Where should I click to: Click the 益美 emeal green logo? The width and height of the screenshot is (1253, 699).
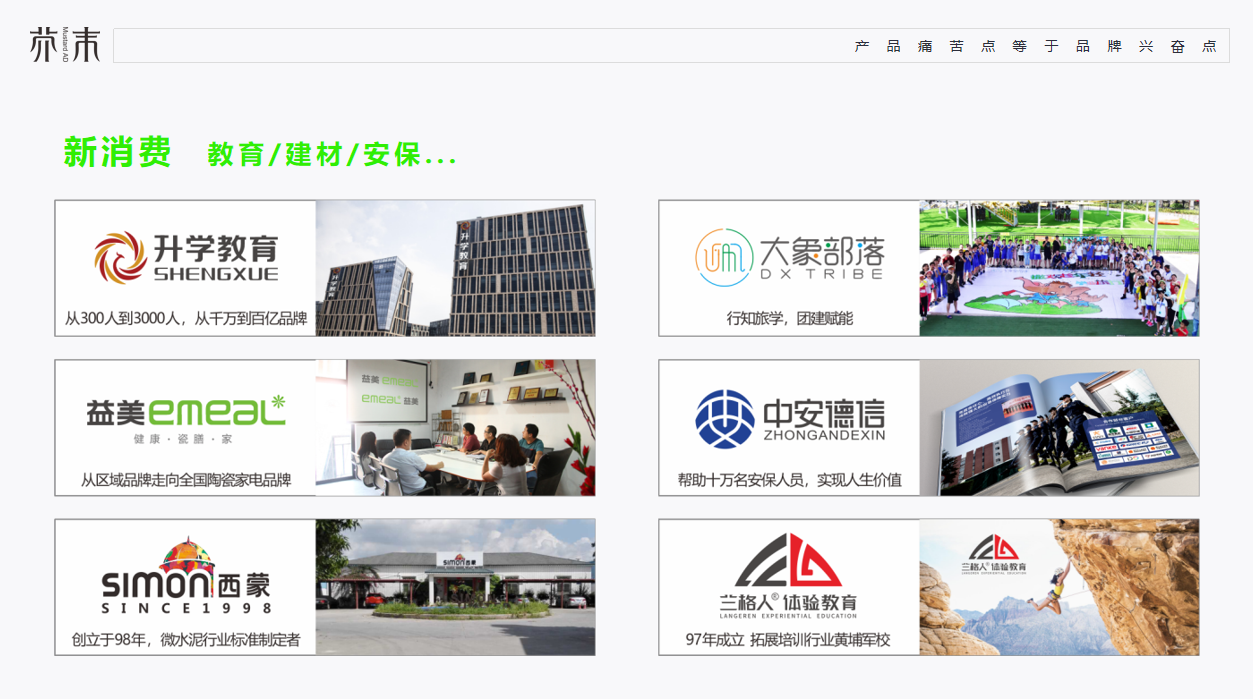pyautogui.click(x=186, y=411)
